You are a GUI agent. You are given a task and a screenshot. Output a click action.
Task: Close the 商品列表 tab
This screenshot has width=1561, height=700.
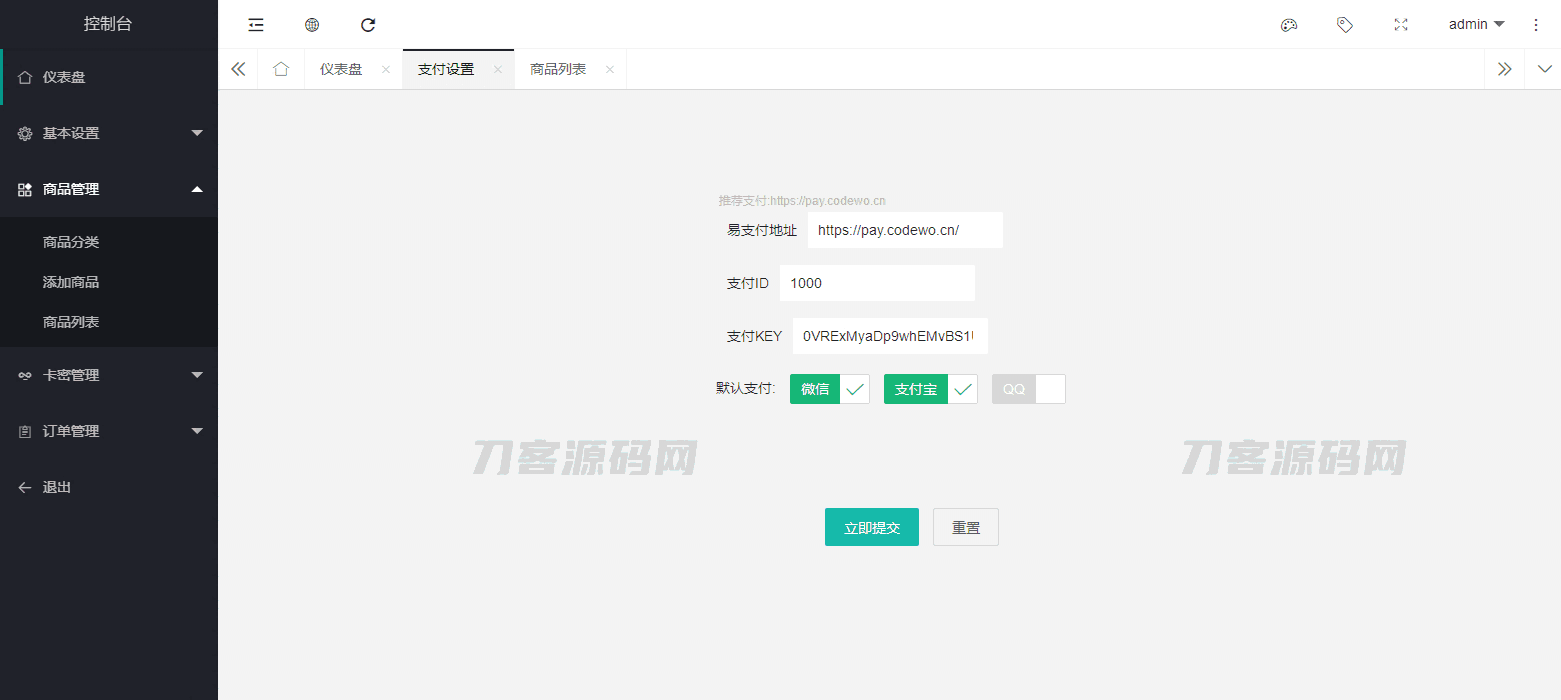pos(609,70)
